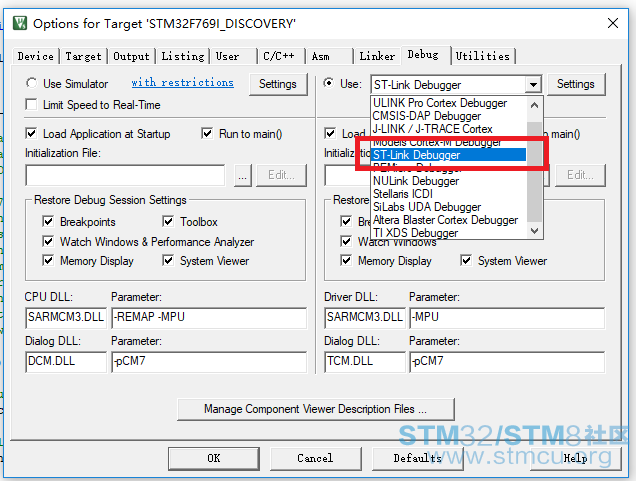Go to the User tab
This screenshot has width=636, height=481.
coord(233,56)
